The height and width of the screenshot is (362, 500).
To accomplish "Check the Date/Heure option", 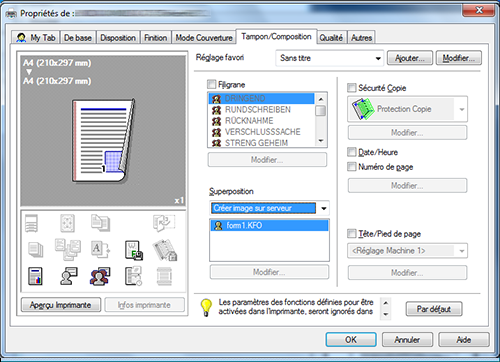I will 351,152.
